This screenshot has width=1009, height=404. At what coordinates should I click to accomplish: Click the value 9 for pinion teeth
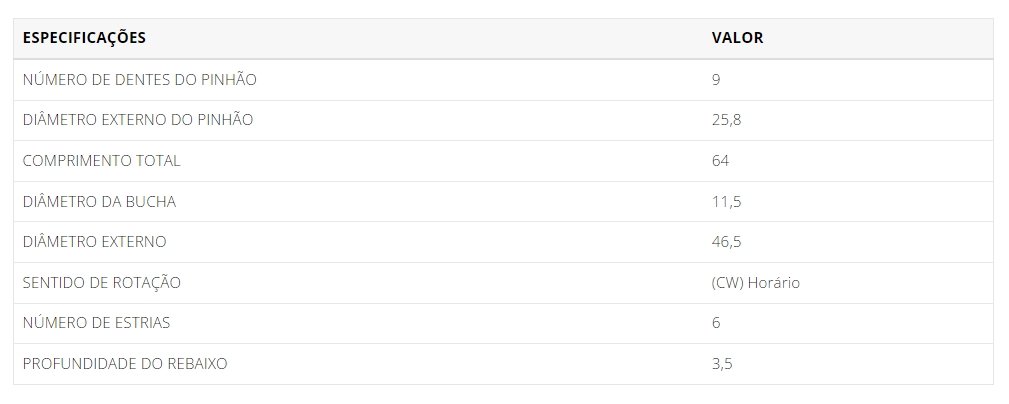[716, 80]
